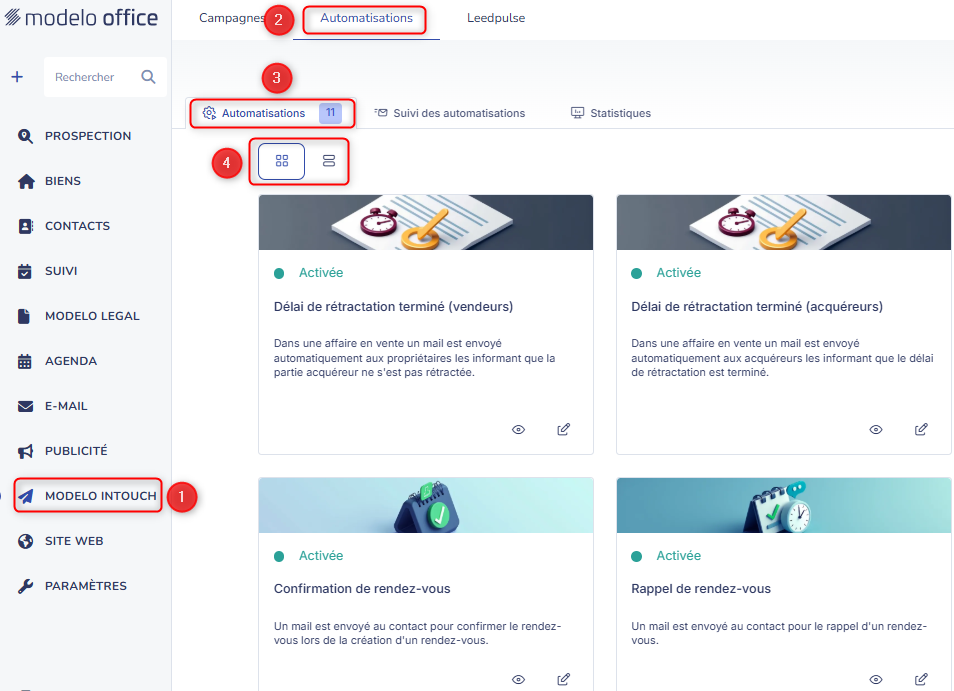Open the Agenda menu item
The image size is (954, 691).
click(70, 361)
